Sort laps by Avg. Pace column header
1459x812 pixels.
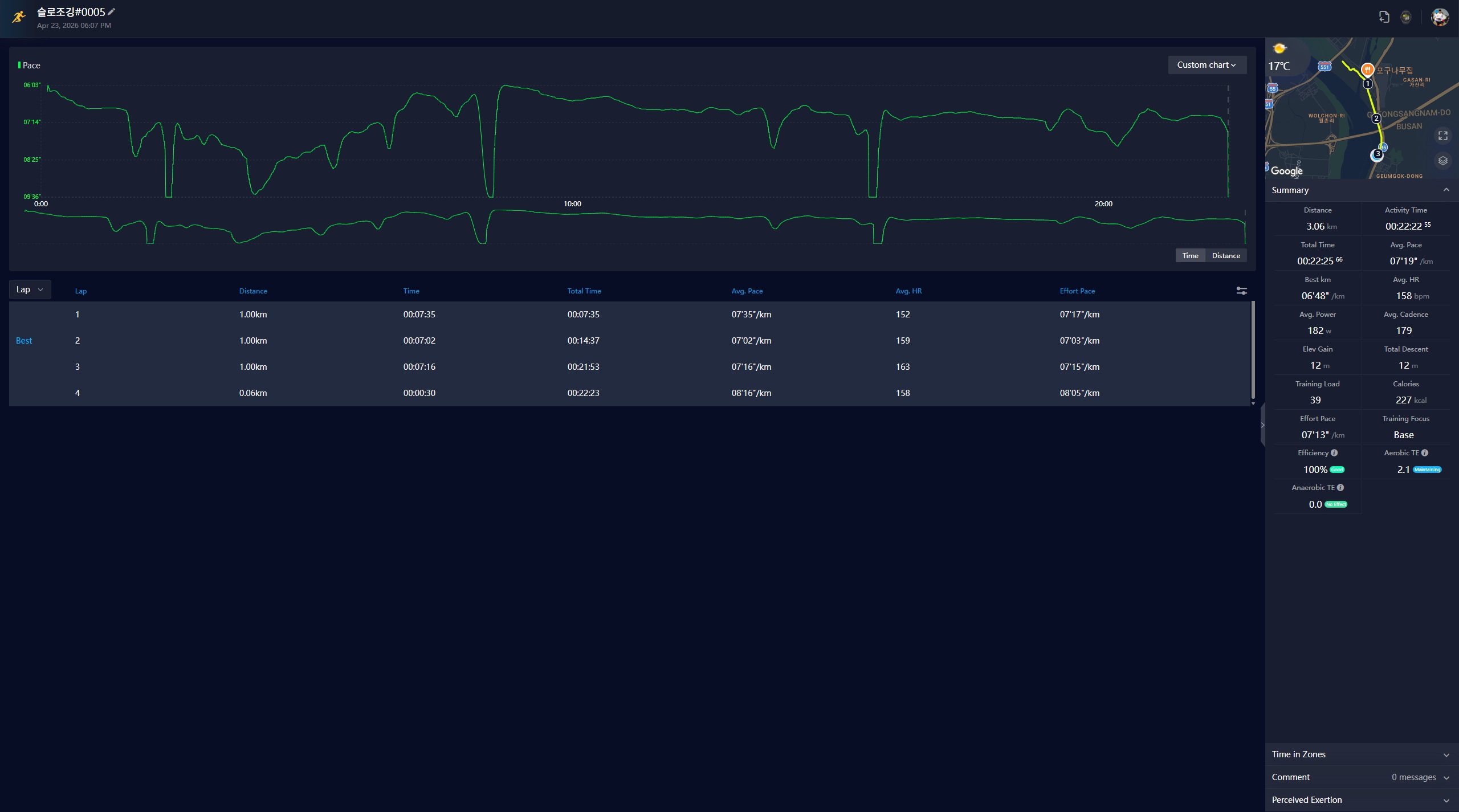[747, 291]
